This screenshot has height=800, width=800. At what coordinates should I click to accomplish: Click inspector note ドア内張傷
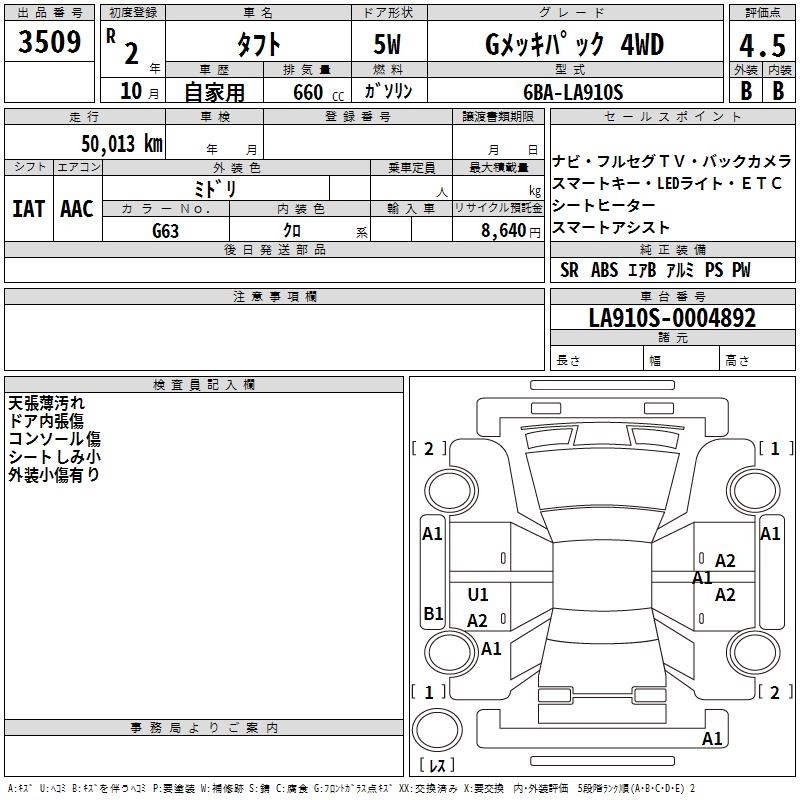click(x=46, y=421)
